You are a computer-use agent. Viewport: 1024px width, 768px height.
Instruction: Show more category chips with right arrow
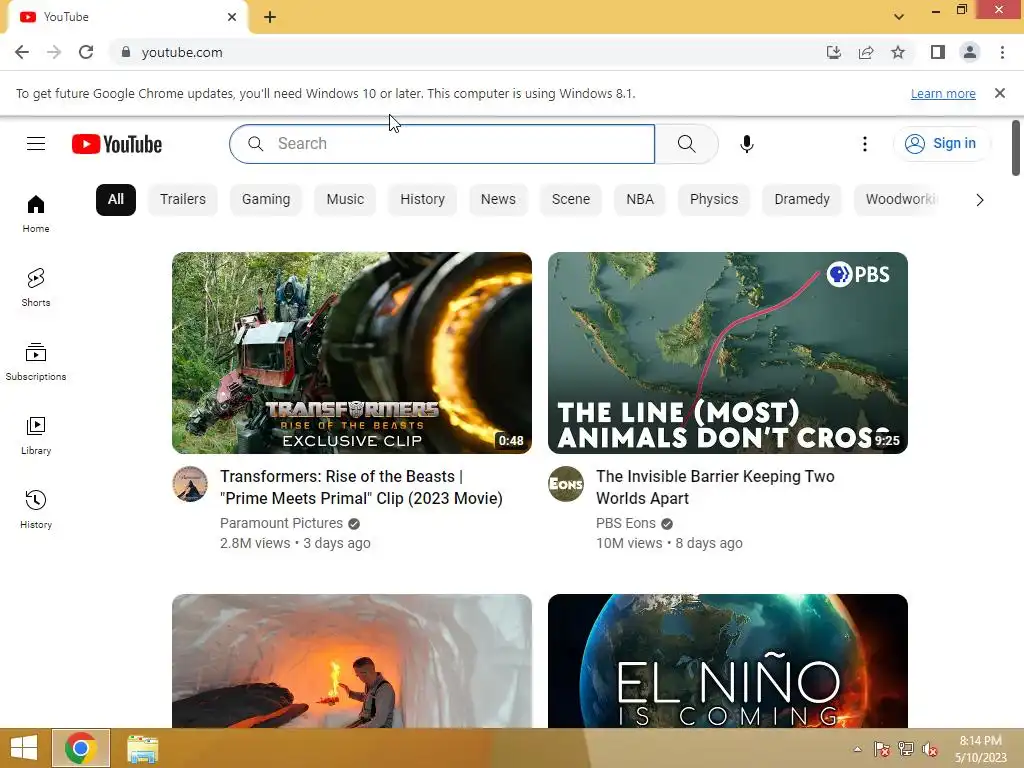(980, 200)
